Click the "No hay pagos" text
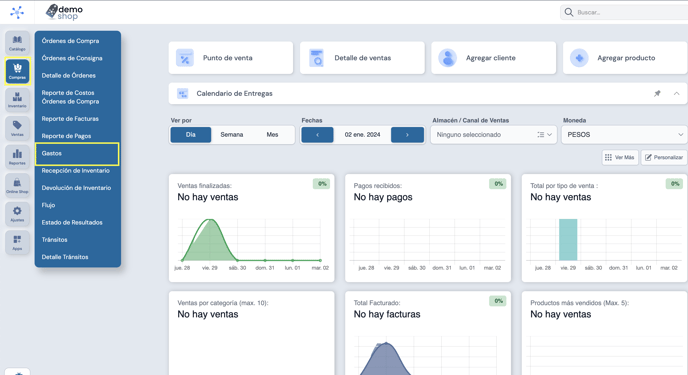Image resolution: width=688 pixels, height=375 pixels. (x=383, y=197)
